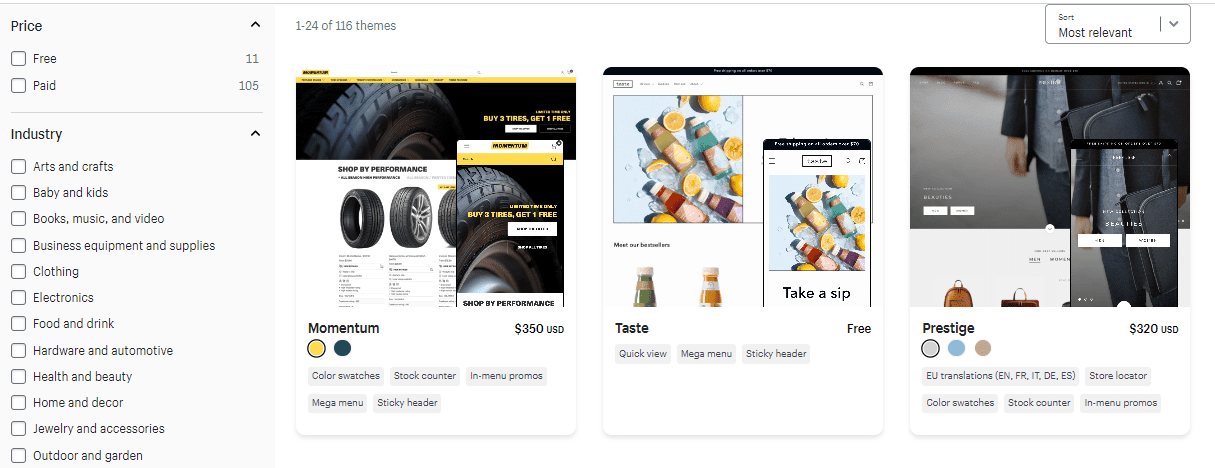Select the tan Prestige color swatch
This screenshot has width=1215, height=468.
click(x=983, y=348)
